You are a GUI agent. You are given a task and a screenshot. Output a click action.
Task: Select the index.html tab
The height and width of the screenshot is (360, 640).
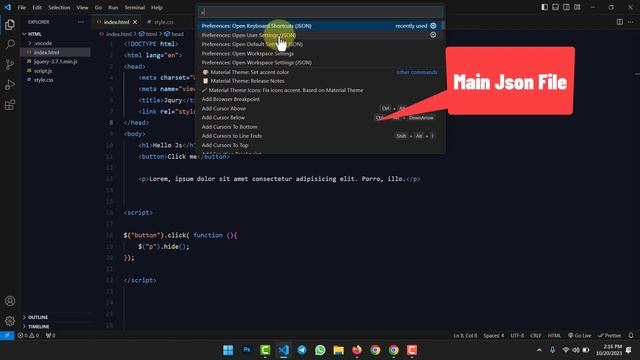click(x=117, y=22)
